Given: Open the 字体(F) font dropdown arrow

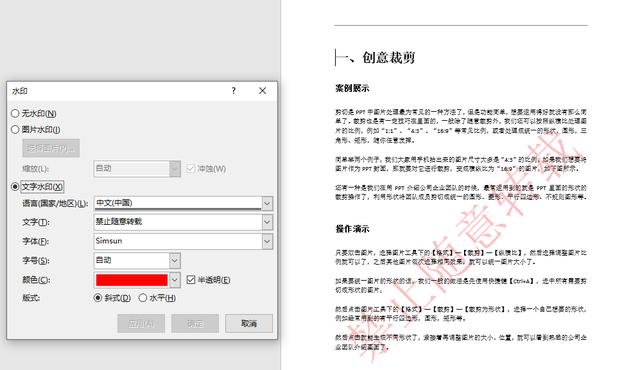Looking at the screenshot, I should pos(267,241).
